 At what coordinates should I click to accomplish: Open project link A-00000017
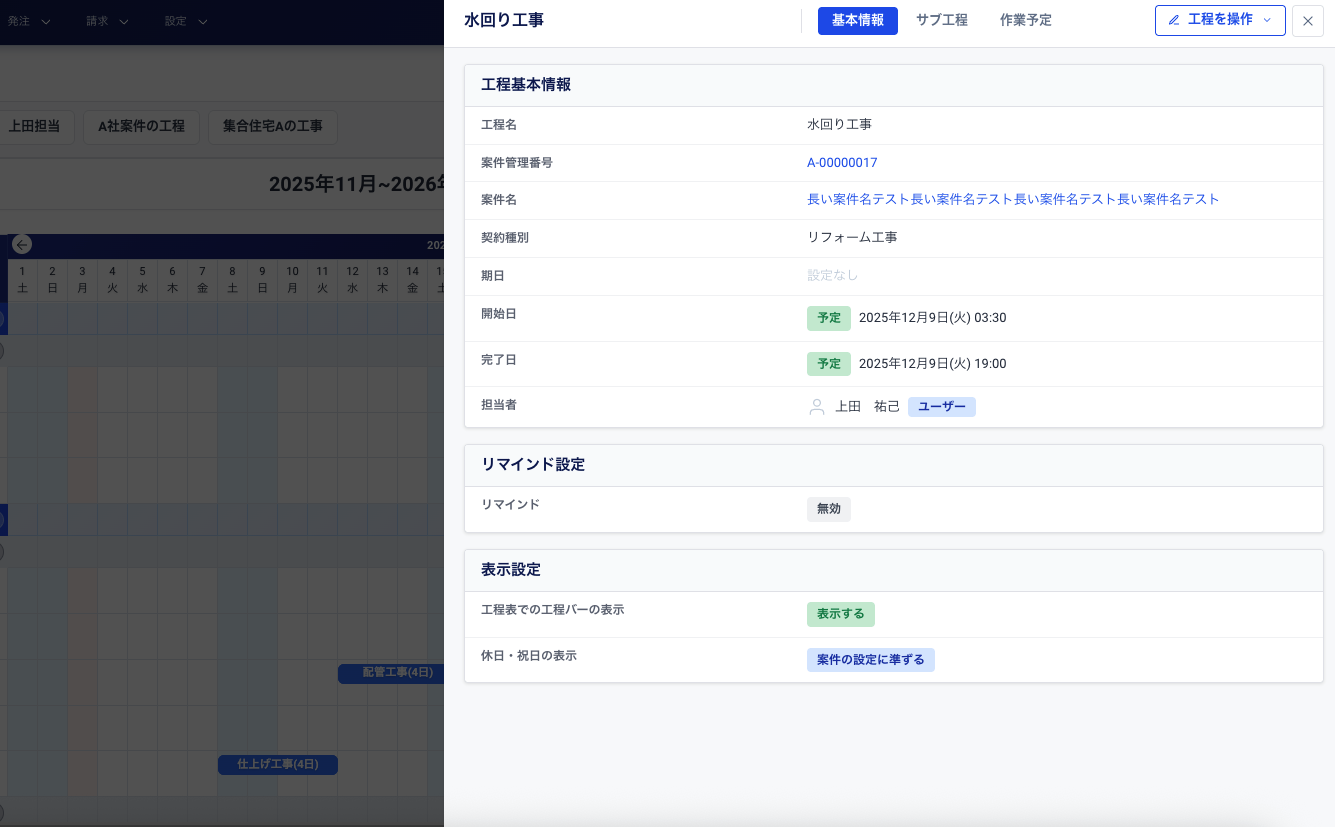842,163
